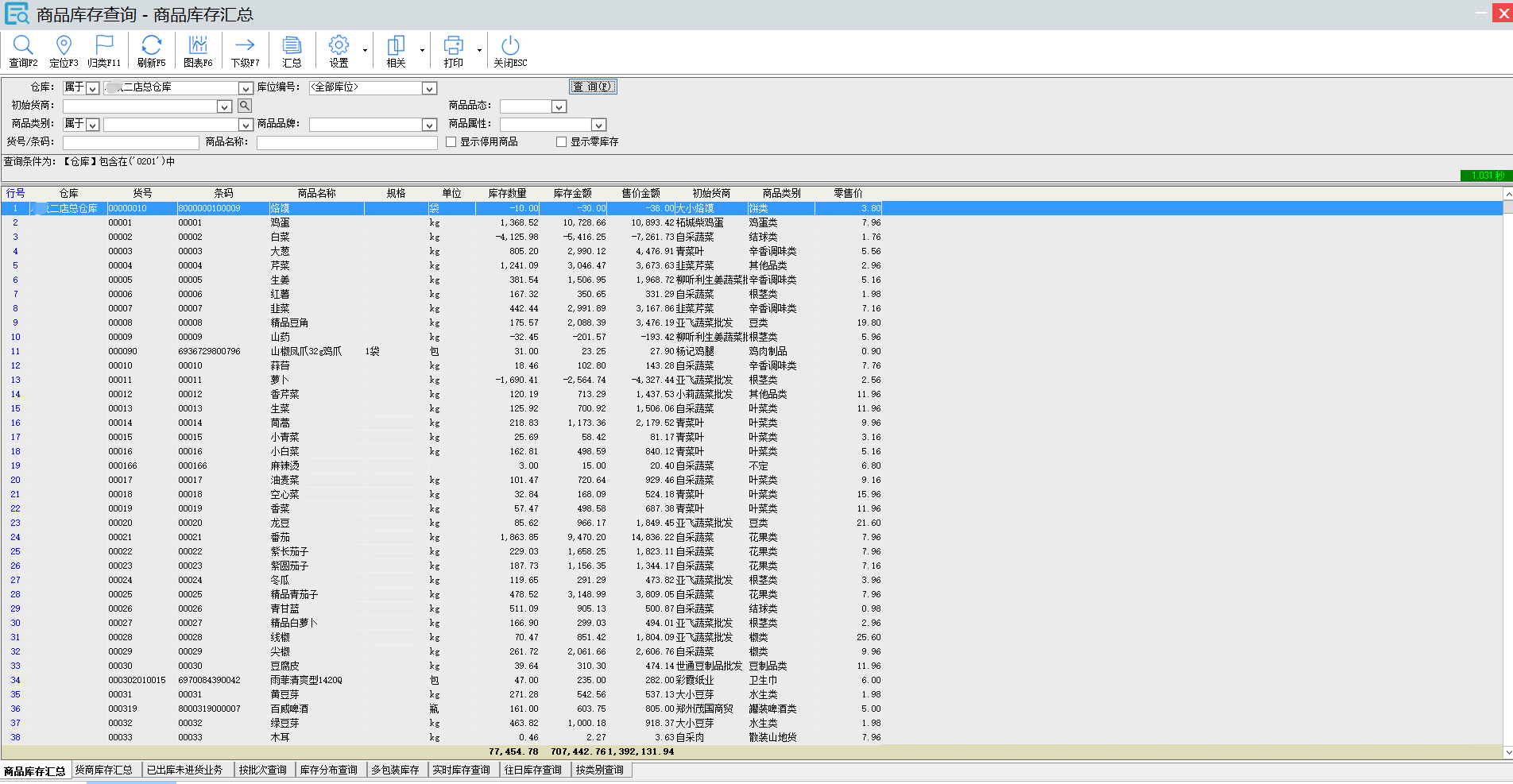Image resolution: width=1513 pixels, height=784 pixels.
Task: Open the 商品品牌 dropdown
Action: click(429, 125)
